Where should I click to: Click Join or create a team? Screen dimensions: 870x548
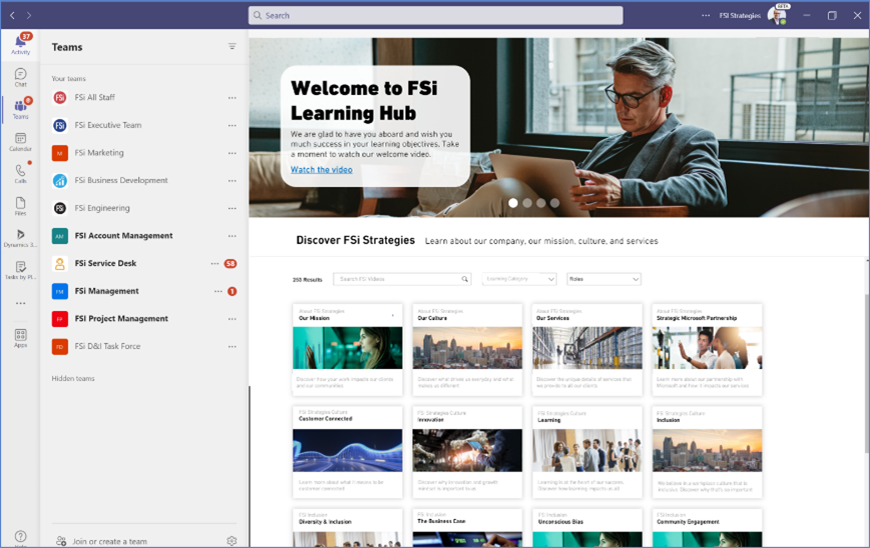click(x=109, y=541)
